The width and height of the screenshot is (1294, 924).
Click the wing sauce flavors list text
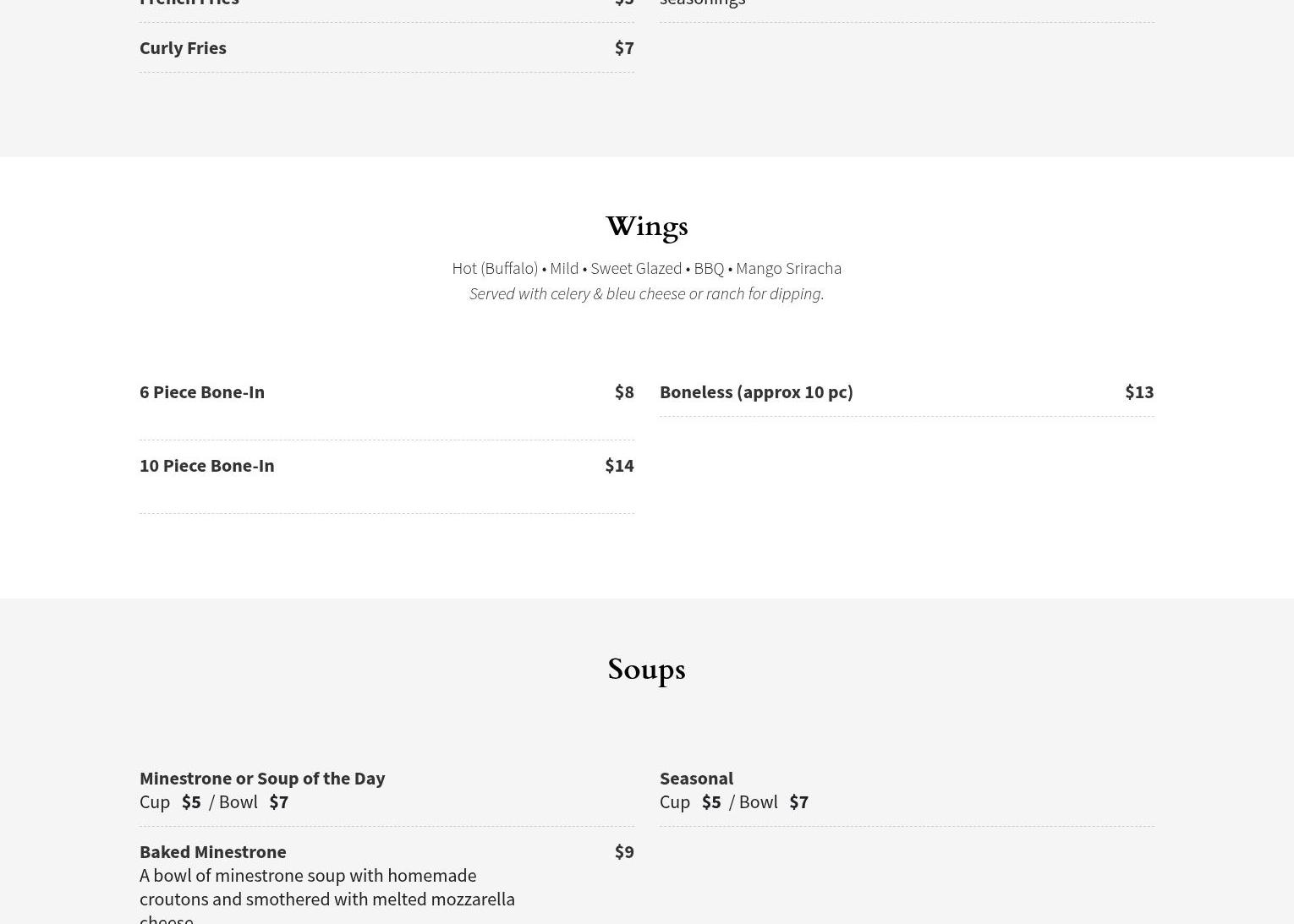pyautogui.click(x=646, y=268)
